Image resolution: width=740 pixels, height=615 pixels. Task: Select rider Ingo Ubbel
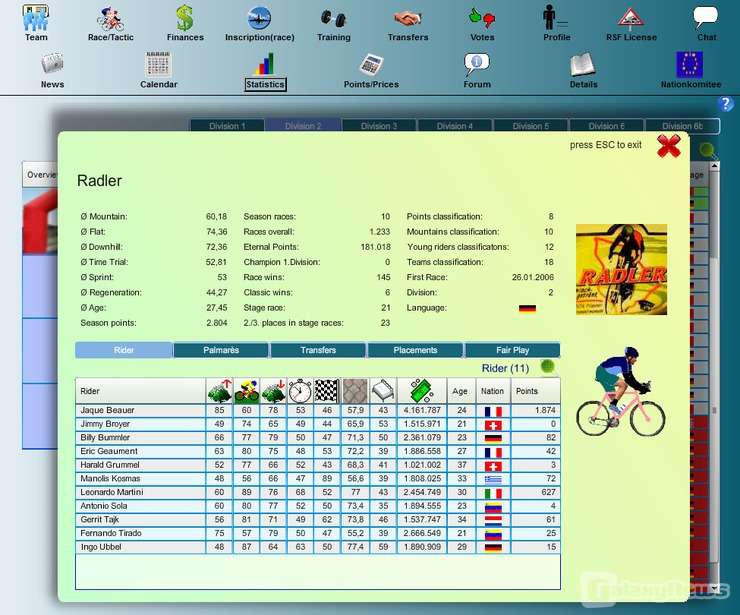point(318,547)
